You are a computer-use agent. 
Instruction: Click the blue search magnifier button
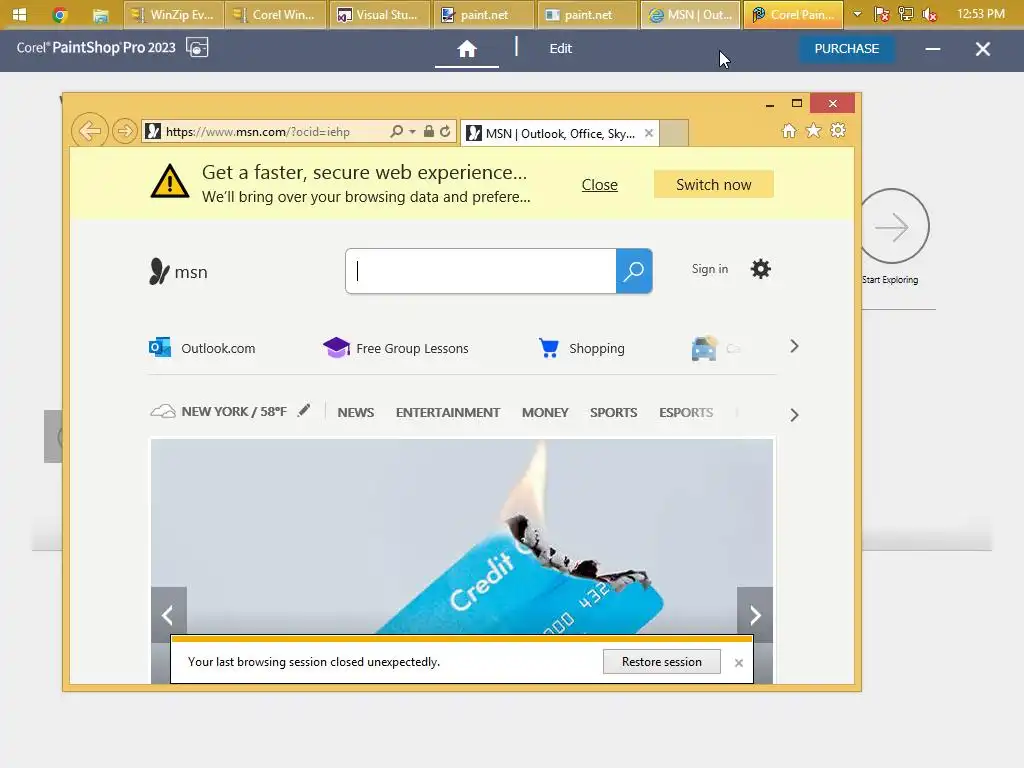tap(634, 271)
